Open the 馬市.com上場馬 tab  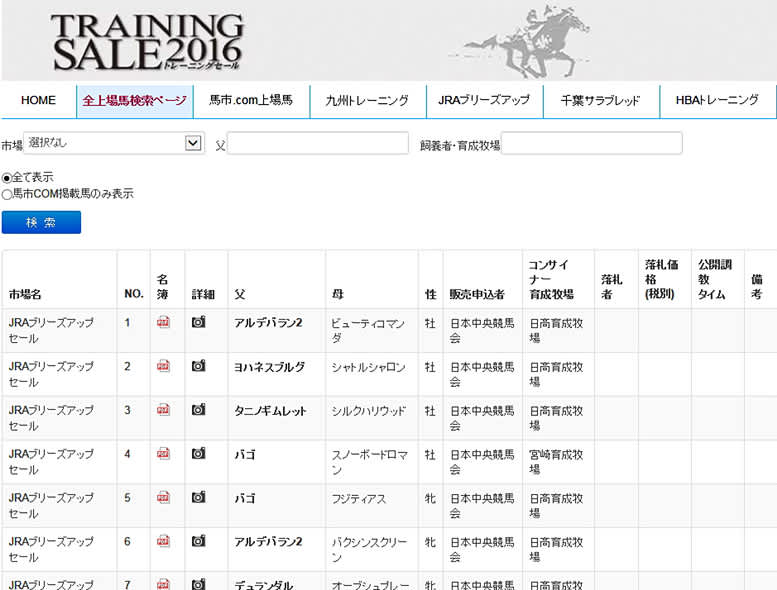coord(251,101)
